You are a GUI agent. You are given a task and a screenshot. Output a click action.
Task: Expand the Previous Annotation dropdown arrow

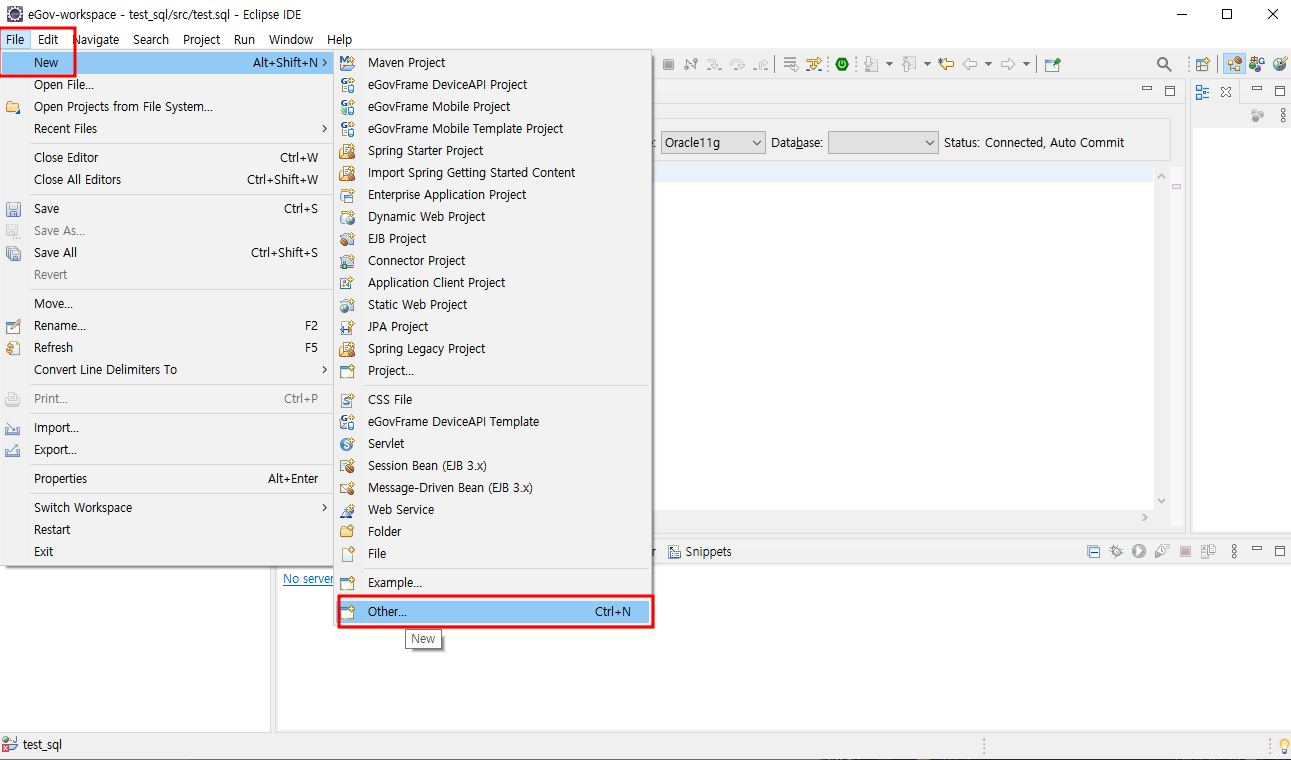[927, 64]
